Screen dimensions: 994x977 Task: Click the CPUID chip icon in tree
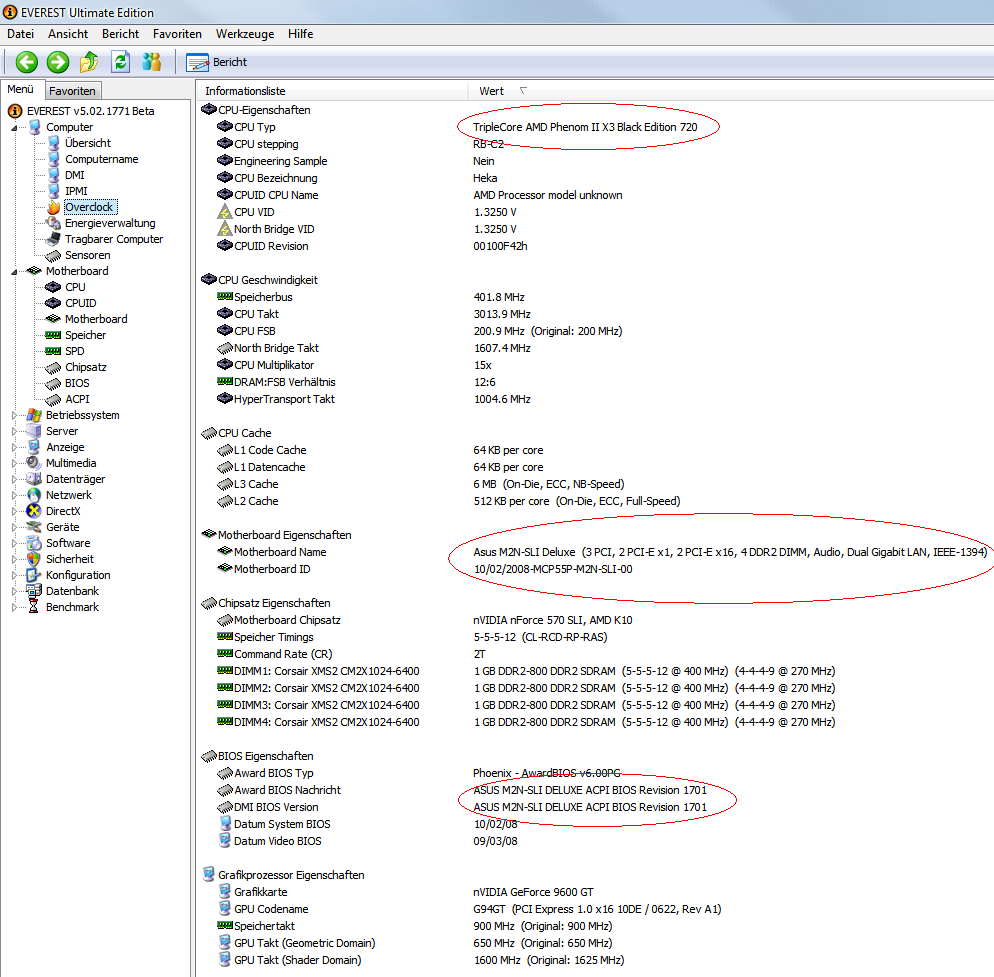pyautogui.click(x=53, y=303)
